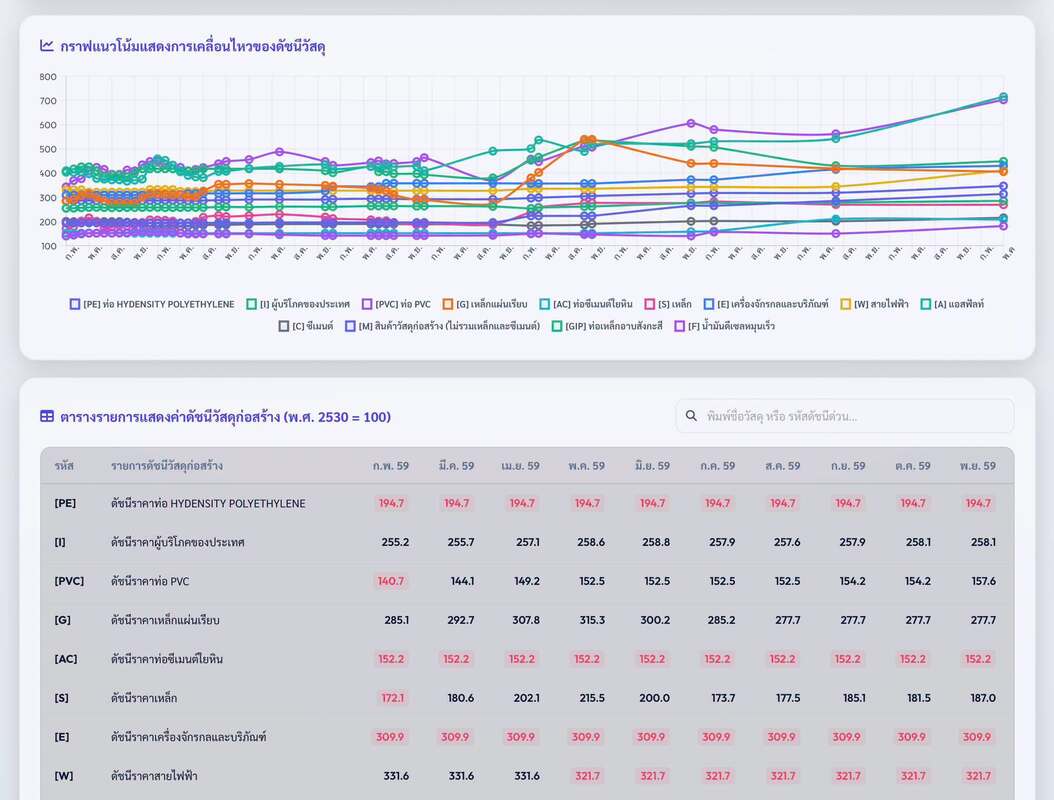
Task: Hide the [G] เหล็กแผ่นเรียบ series in legend
Action: coord(485,305)
